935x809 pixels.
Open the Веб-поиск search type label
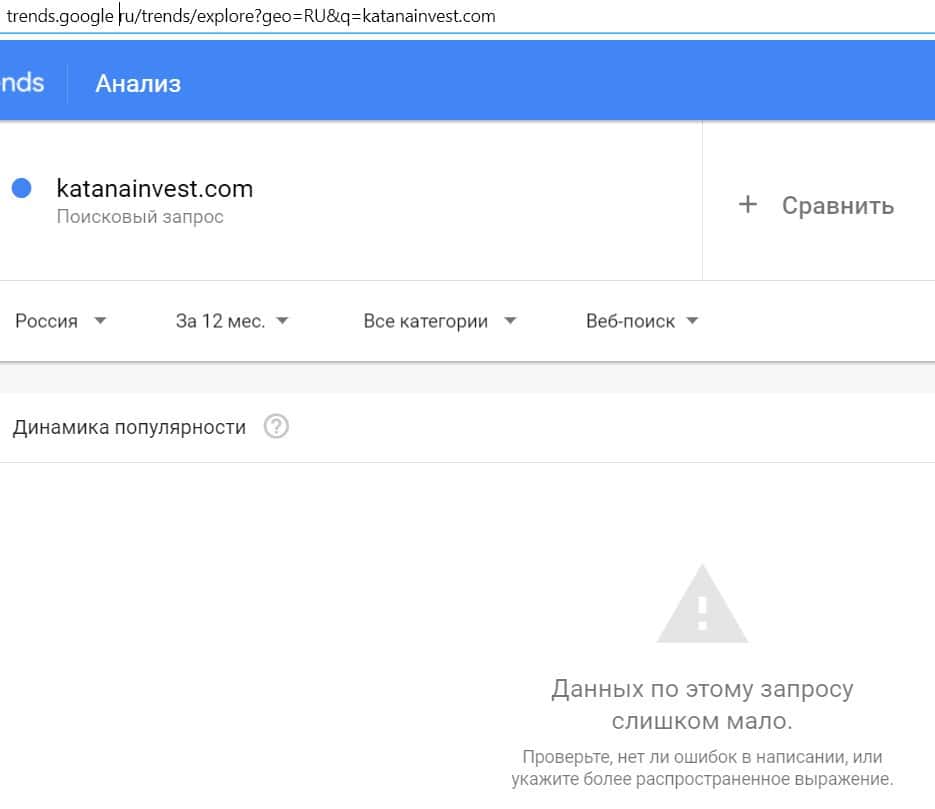click(x=630, y=321)
